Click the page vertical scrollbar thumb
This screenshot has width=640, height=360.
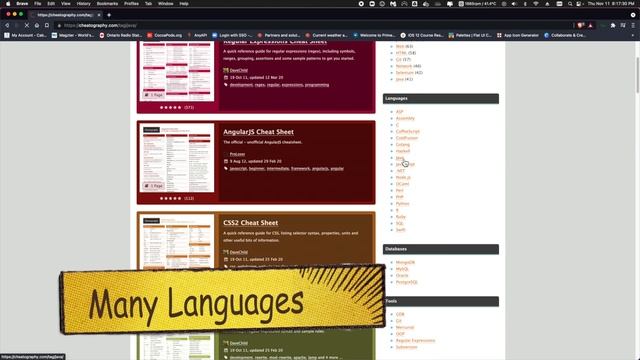click(638, 75)
